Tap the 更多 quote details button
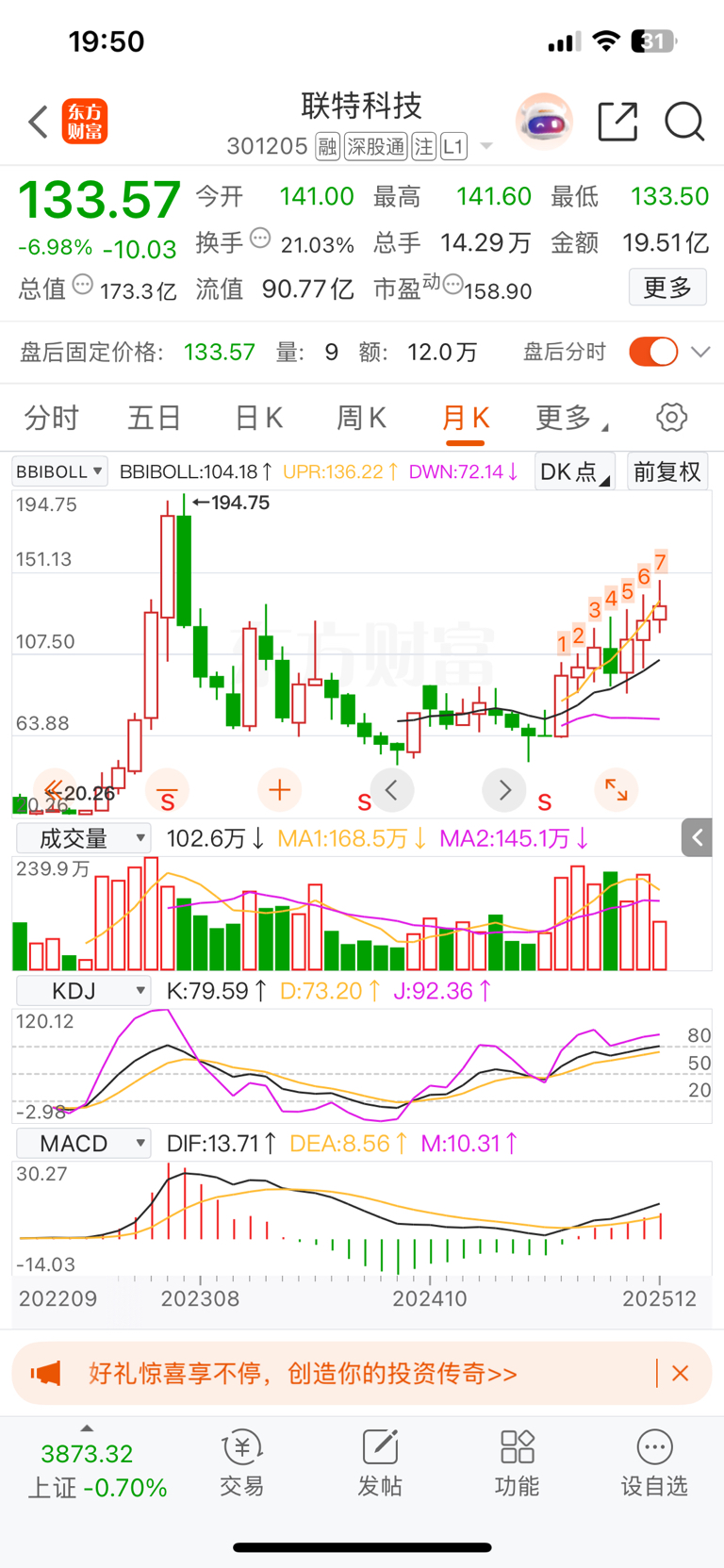The height and width of the screenshot is (1568, 724). [x=667, y=287]
